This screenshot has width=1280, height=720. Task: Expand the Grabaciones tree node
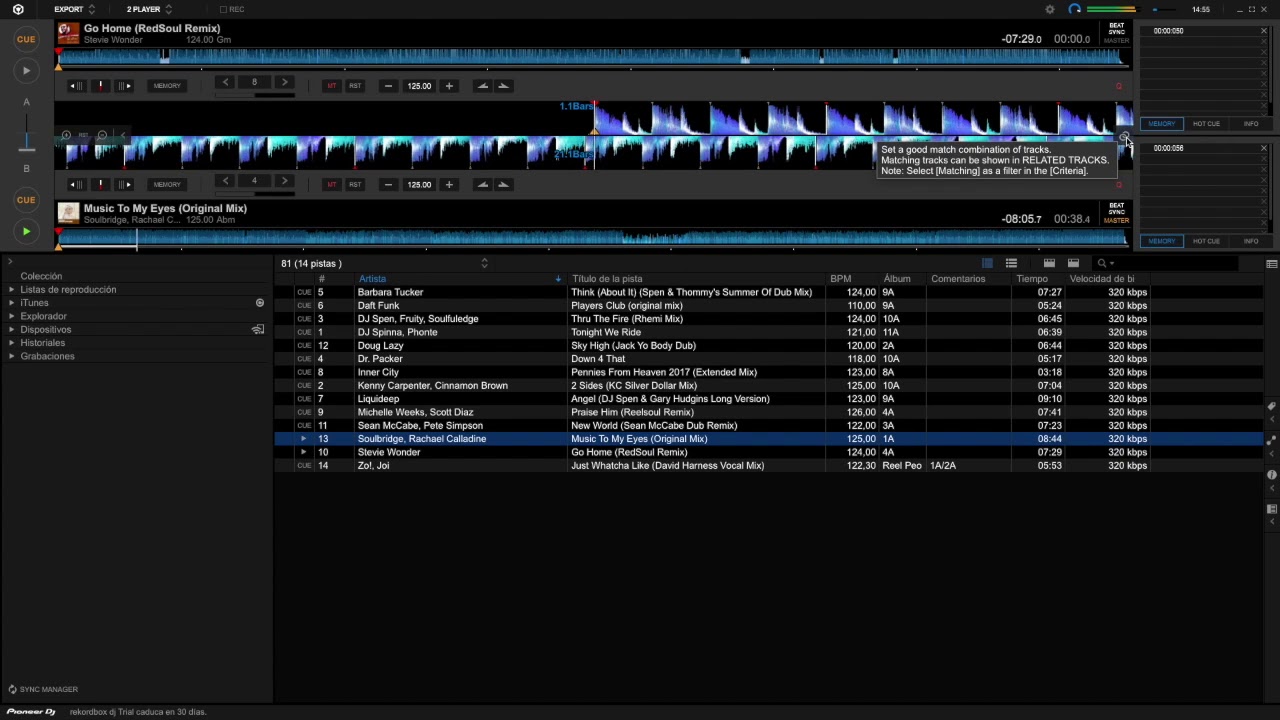click(12, 356)
